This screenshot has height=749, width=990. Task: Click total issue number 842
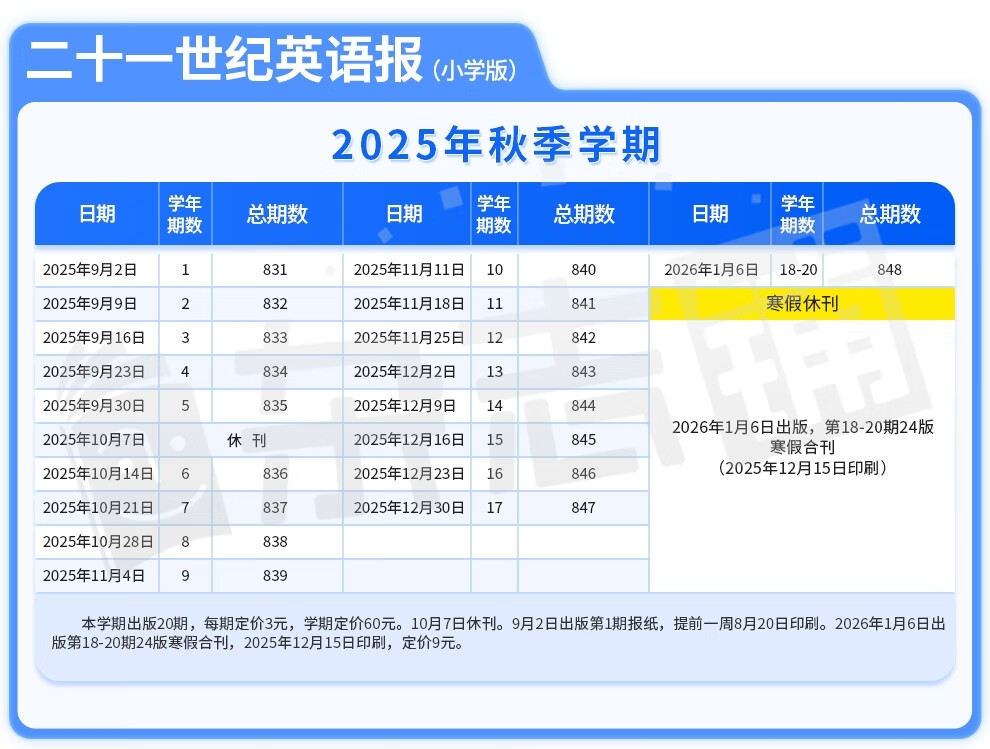pos(583,338)
